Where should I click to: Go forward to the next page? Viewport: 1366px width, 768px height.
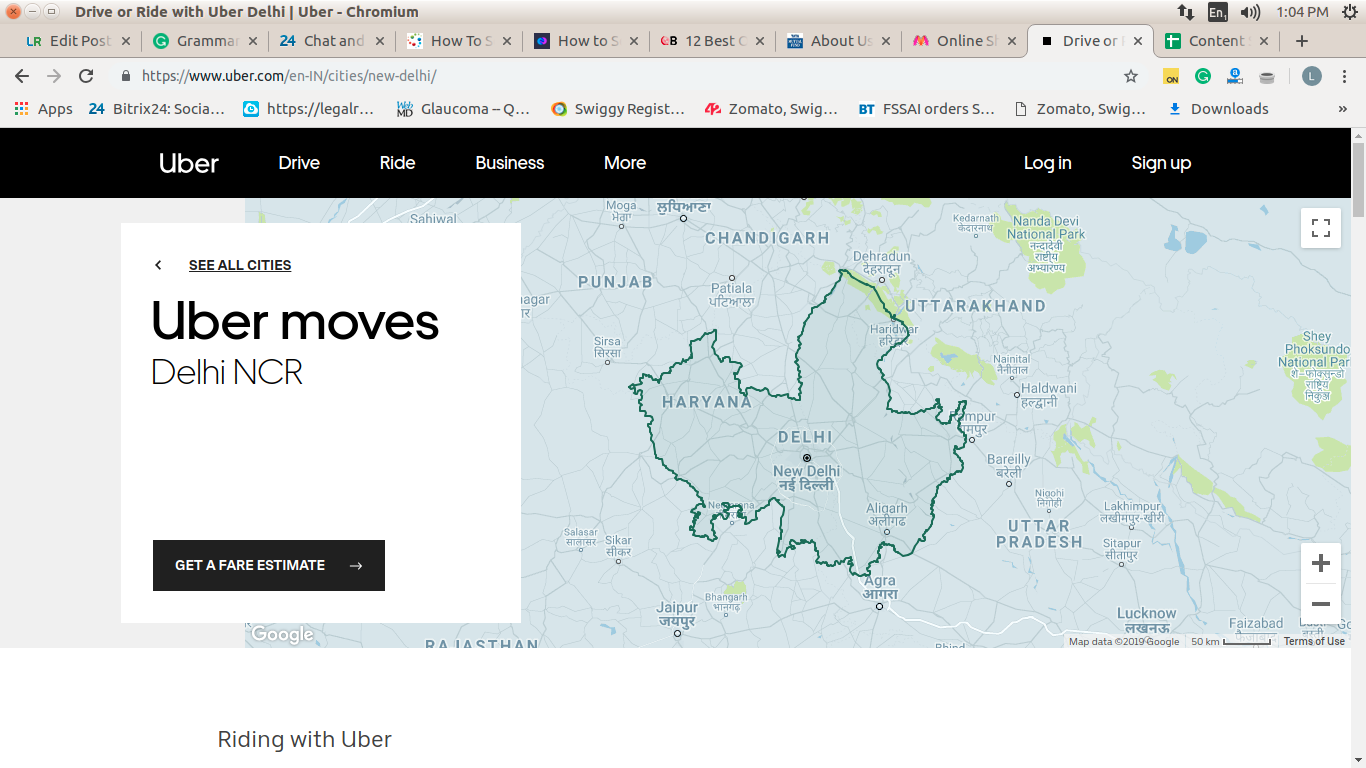(54, 76)
